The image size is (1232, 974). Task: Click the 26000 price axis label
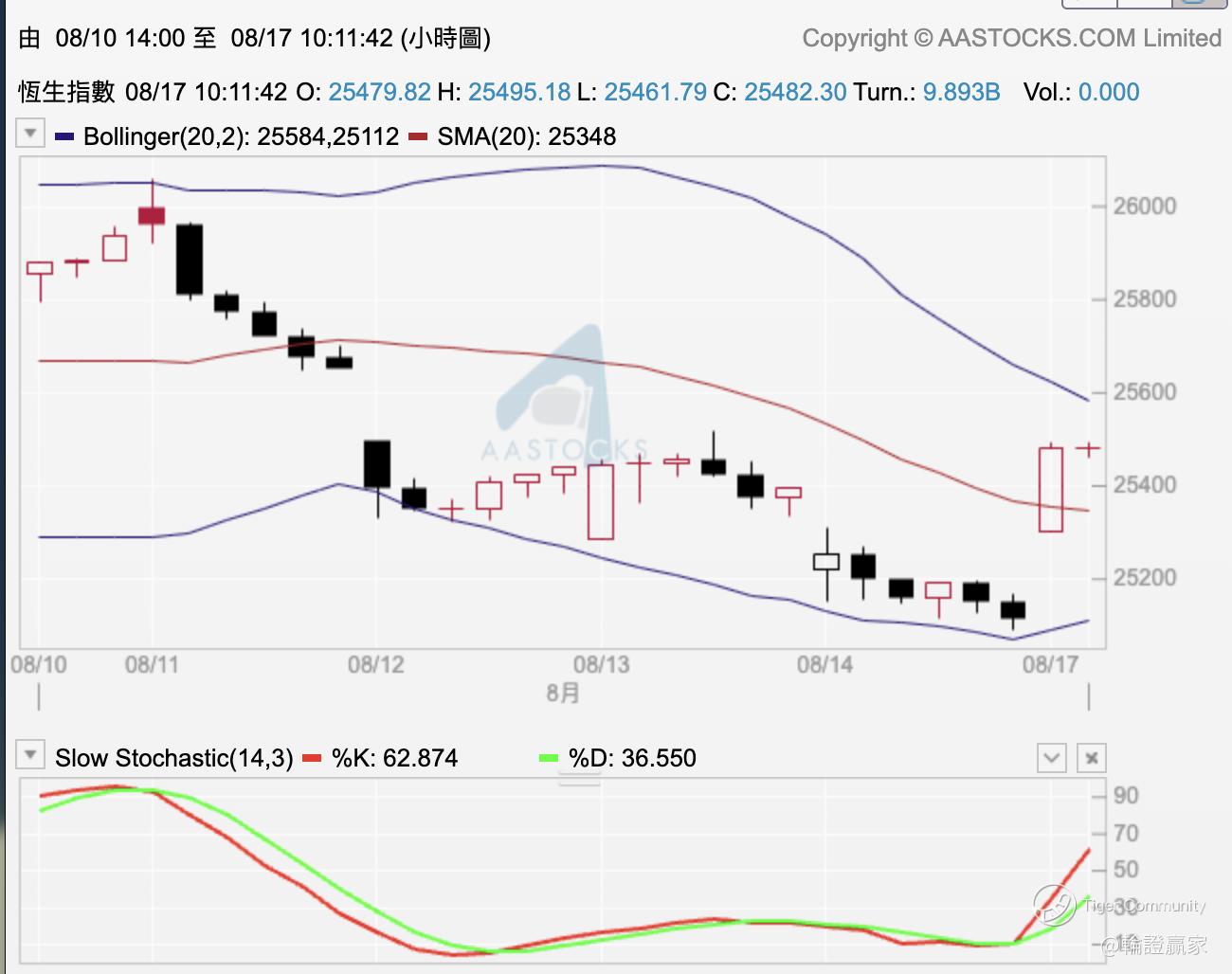pyautogui.click(x=1145, y=207)
